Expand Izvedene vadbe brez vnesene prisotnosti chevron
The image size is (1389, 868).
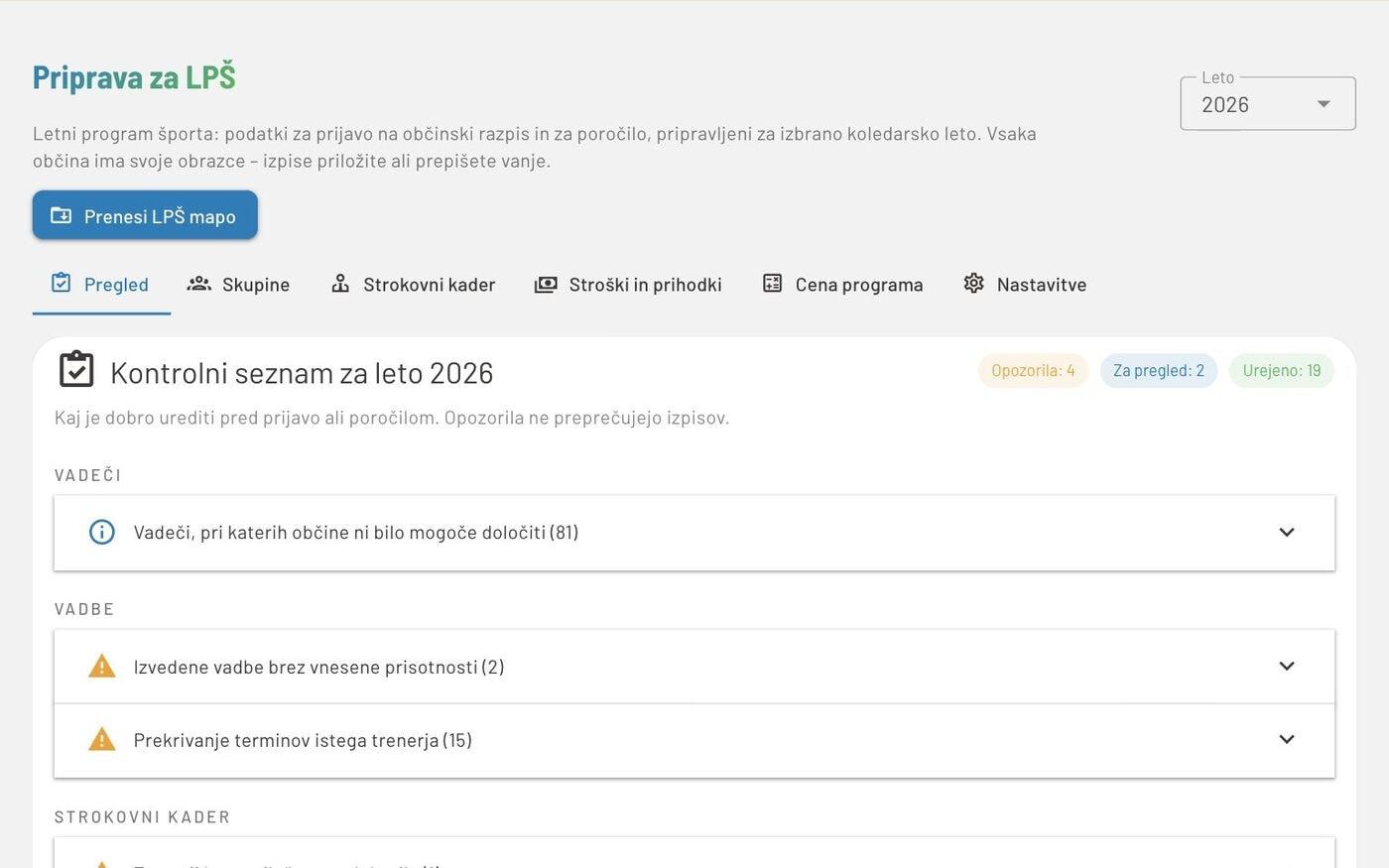(1287, 666)
